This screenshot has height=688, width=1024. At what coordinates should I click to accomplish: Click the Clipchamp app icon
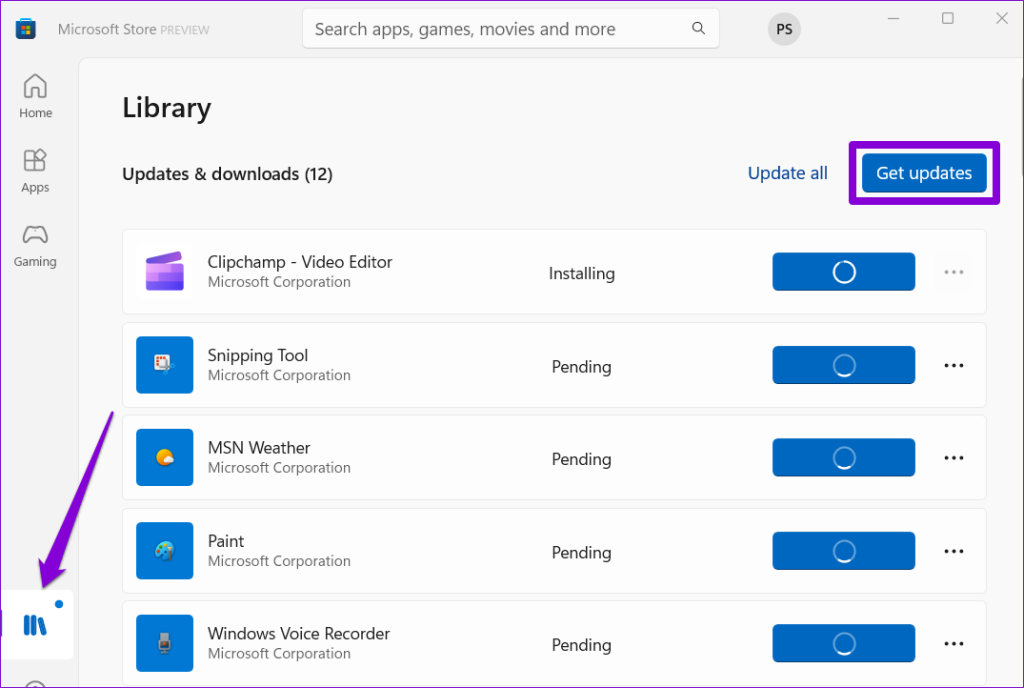164,272
